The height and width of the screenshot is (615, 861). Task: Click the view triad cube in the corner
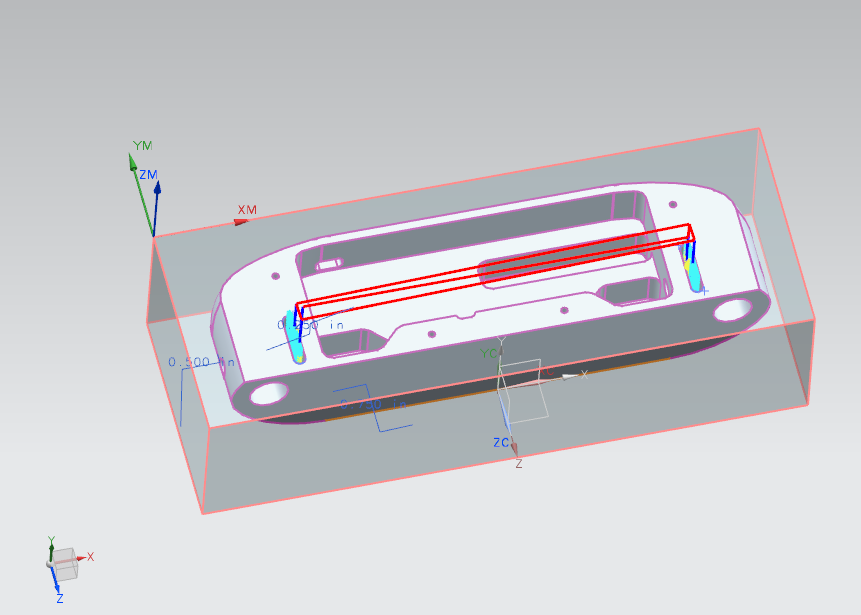[x=63, y=564]
